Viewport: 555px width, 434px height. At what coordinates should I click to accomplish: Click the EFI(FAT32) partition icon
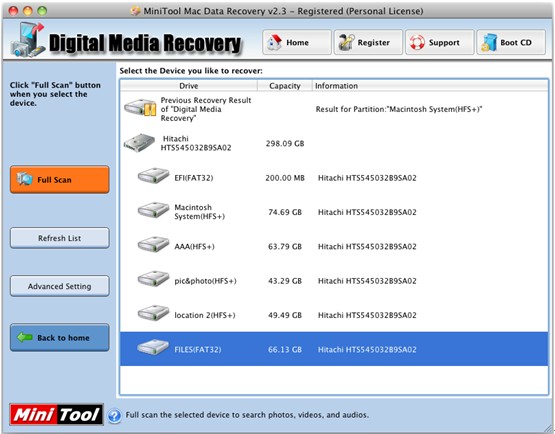pos(153,176)
